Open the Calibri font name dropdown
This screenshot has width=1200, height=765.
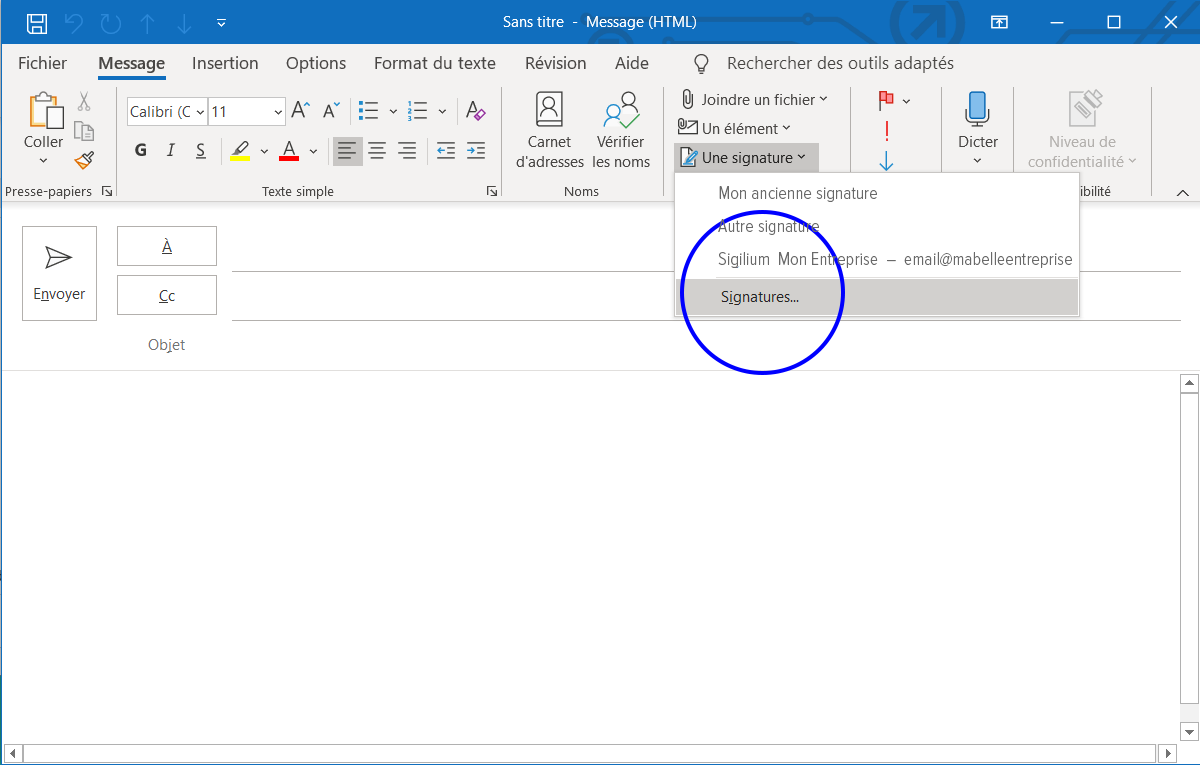point(200,112)
